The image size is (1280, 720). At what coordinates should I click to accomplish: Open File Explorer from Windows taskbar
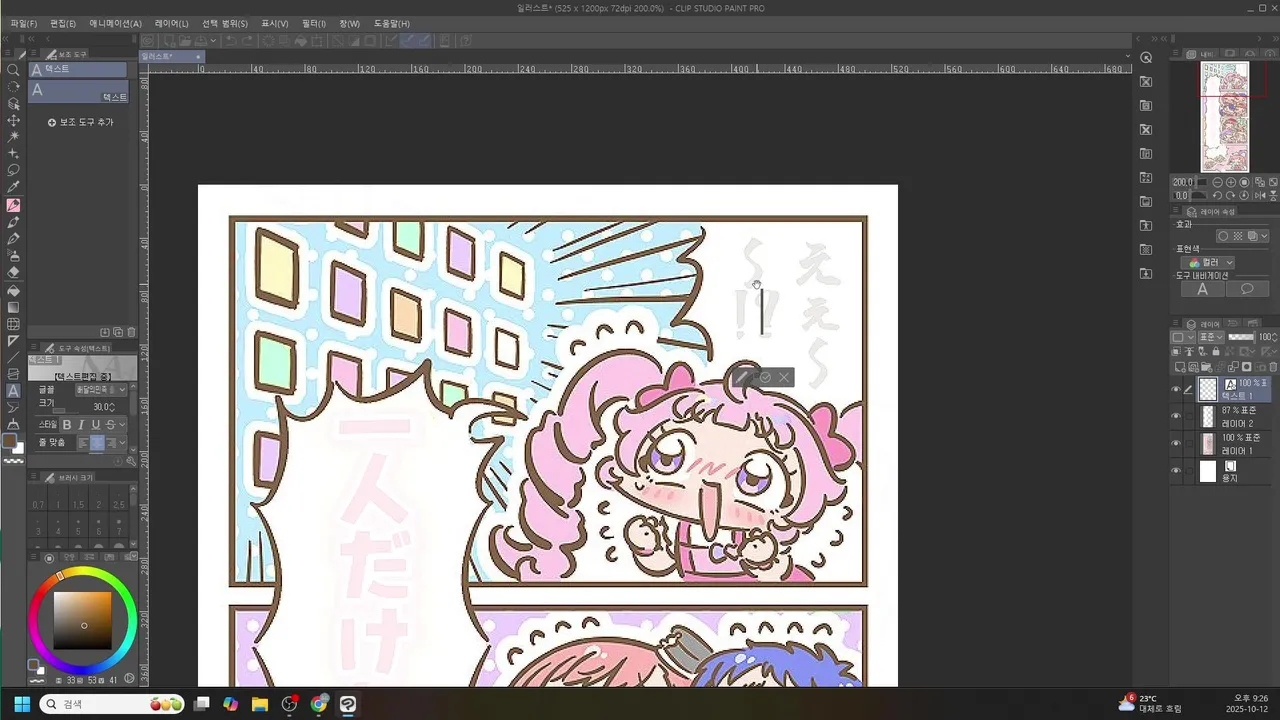pyautogui.click(x=260, y=704)
